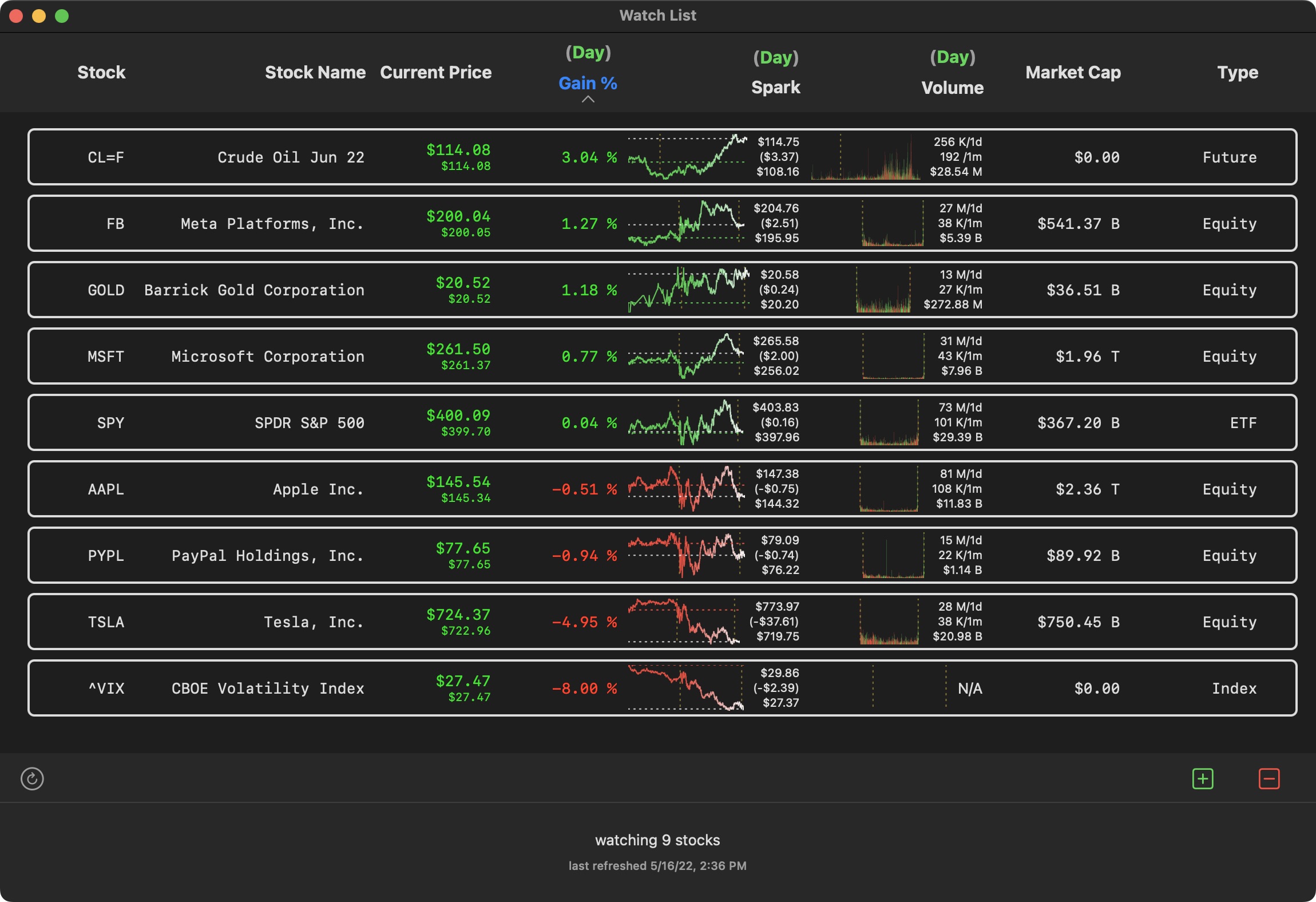Select the PYPL ticker

coord(106,556)
